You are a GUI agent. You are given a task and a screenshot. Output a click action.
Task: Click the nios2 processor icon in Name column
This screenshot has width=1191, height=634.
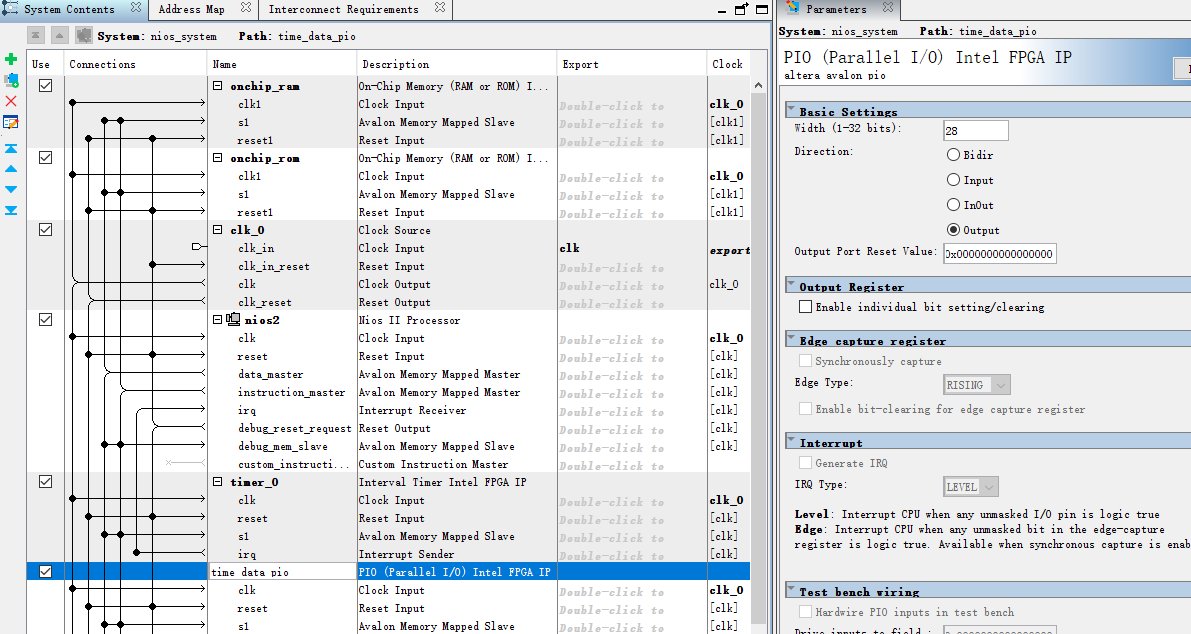click(x=234, y=320)
